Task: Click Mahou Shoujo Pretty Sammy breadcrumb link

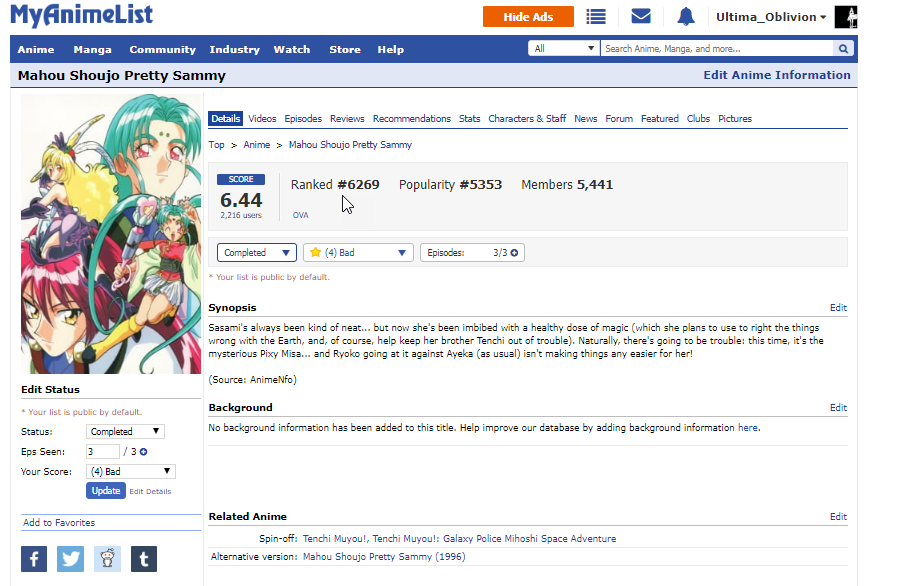Action: [x=350, y=144]
